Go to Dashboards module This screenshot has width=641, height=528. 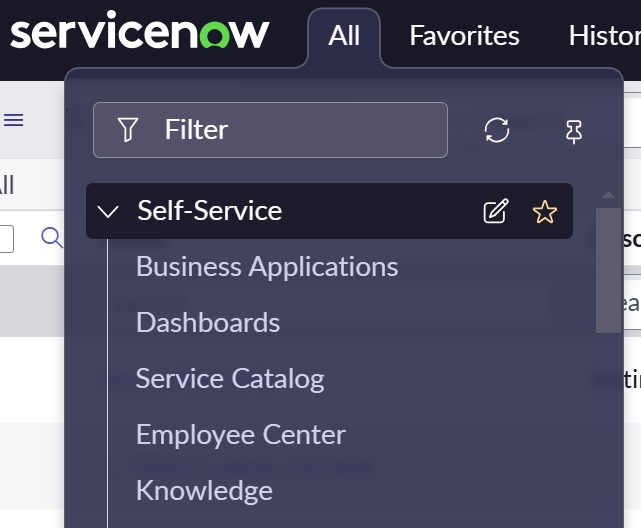coord(208,323)
